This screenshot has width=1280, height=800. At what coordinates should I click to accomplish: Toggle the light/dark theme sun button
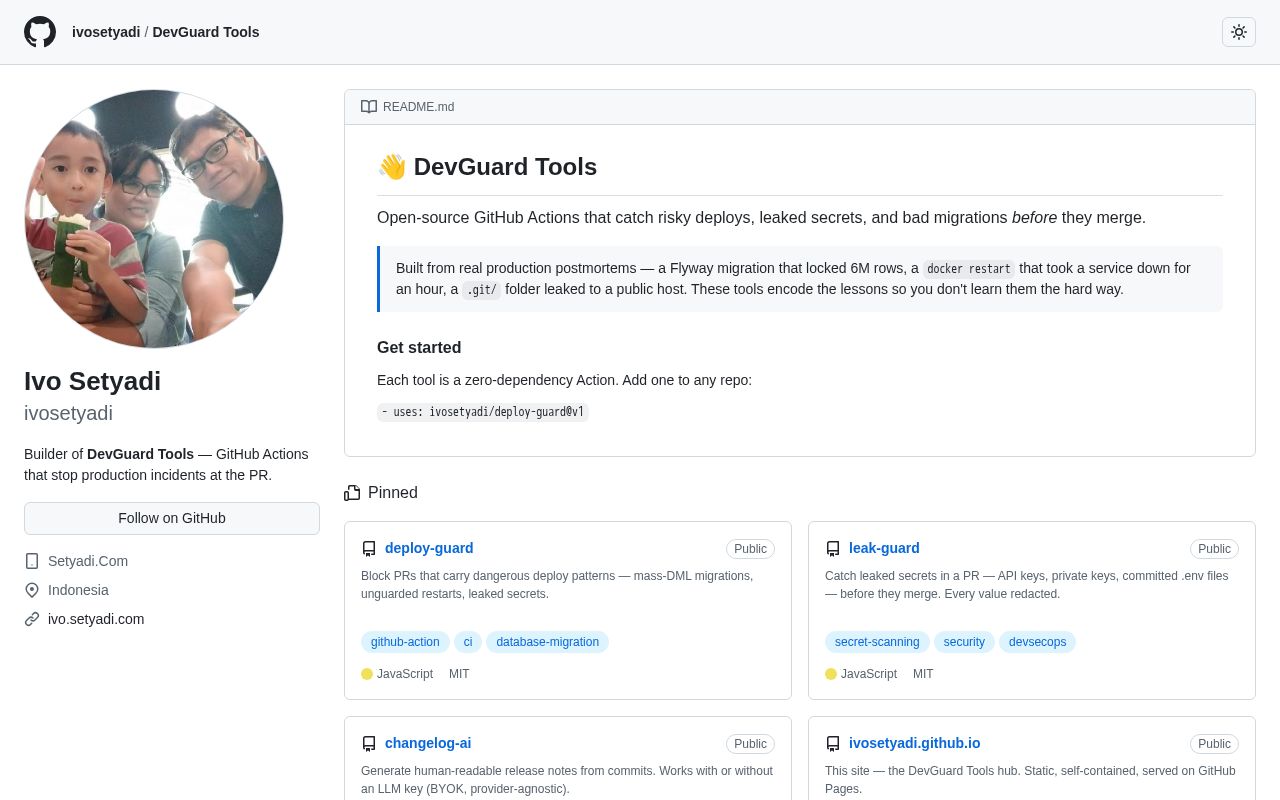pyautogui.click(x=1239, y=32)
